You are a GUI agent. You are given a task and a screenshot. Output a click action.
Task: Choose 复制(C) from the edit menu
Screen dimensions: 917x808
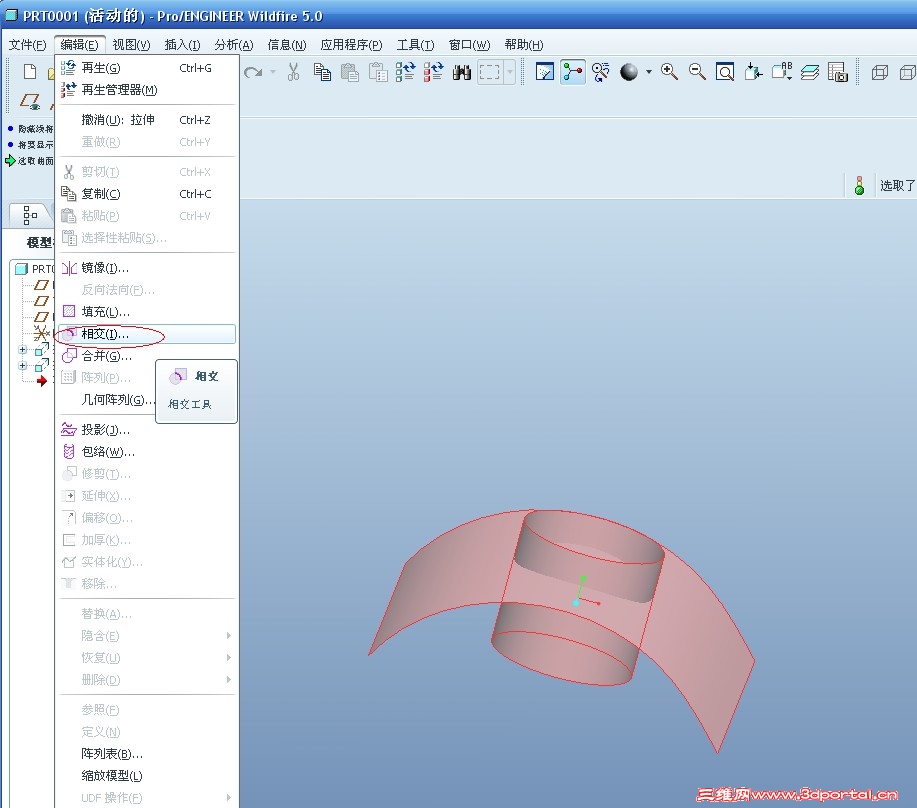coord(147,194)
